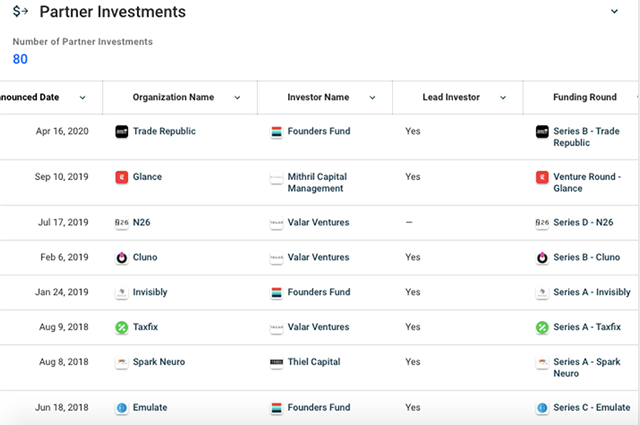
Task: Open the Emulate organization link
Action: pyautogui.click(x=150, y=407)
